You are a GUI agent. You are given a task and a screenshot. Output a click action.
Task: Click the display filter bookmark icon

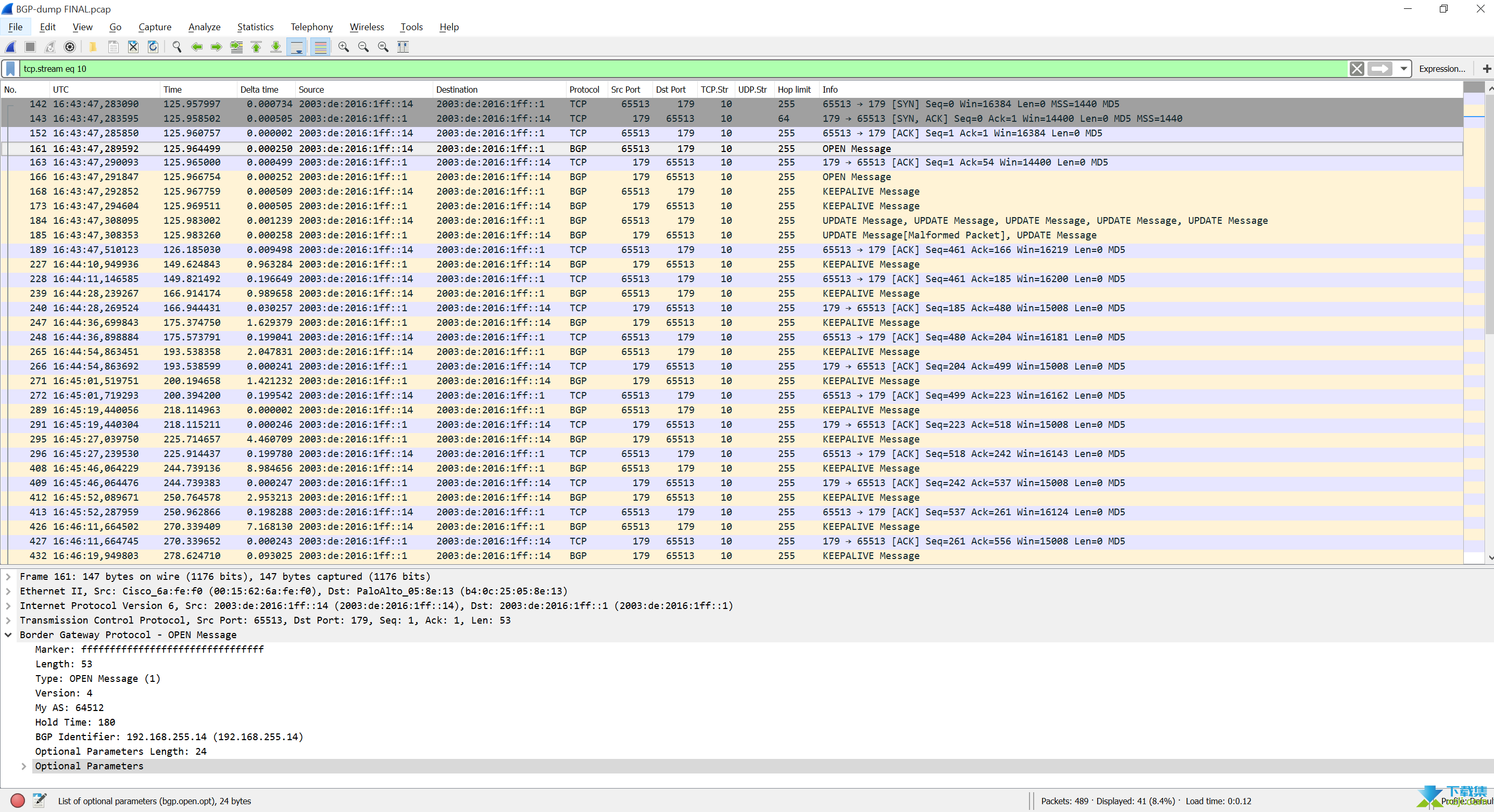[x=10, y=68]
